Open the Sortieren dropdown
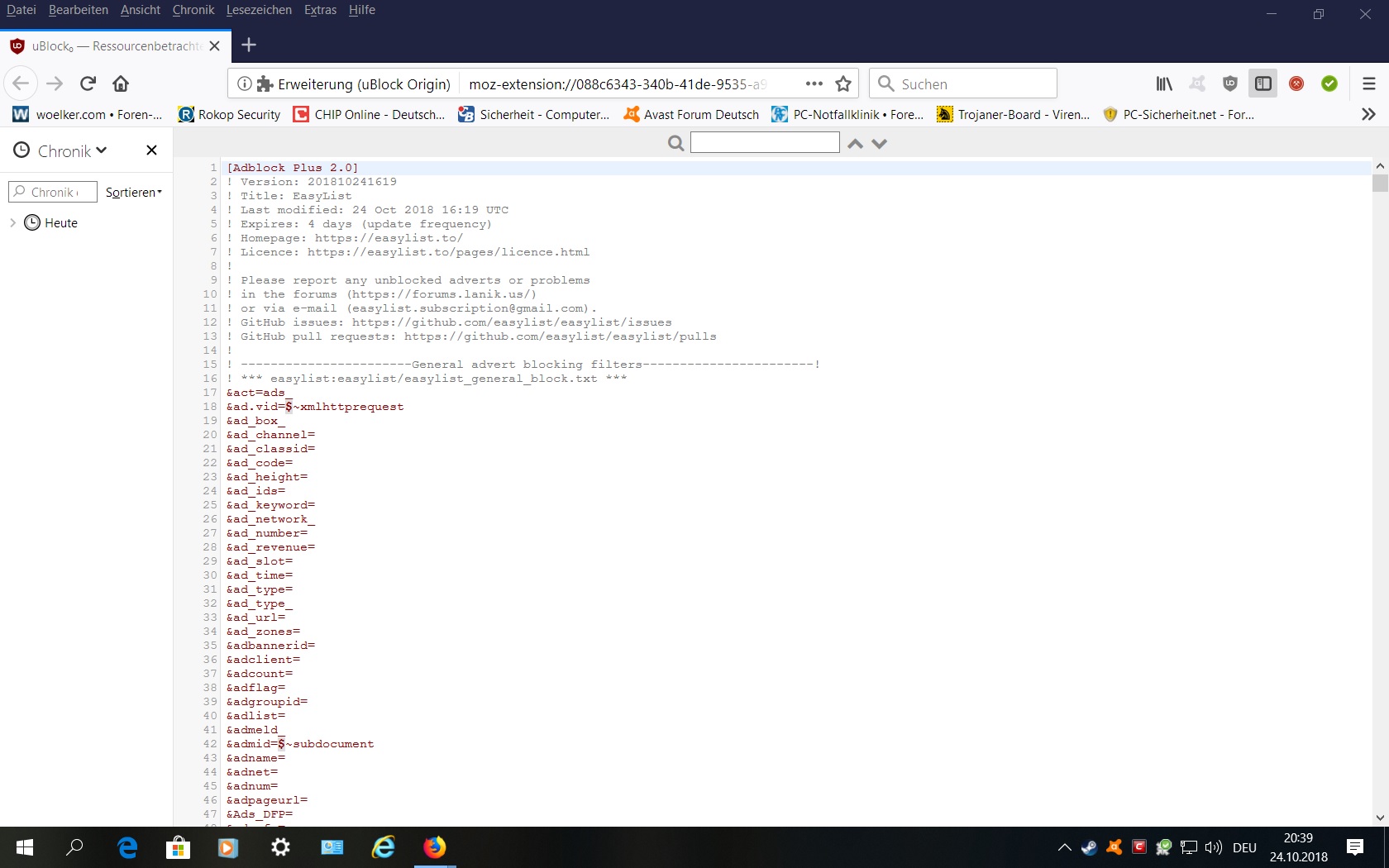 134,192
